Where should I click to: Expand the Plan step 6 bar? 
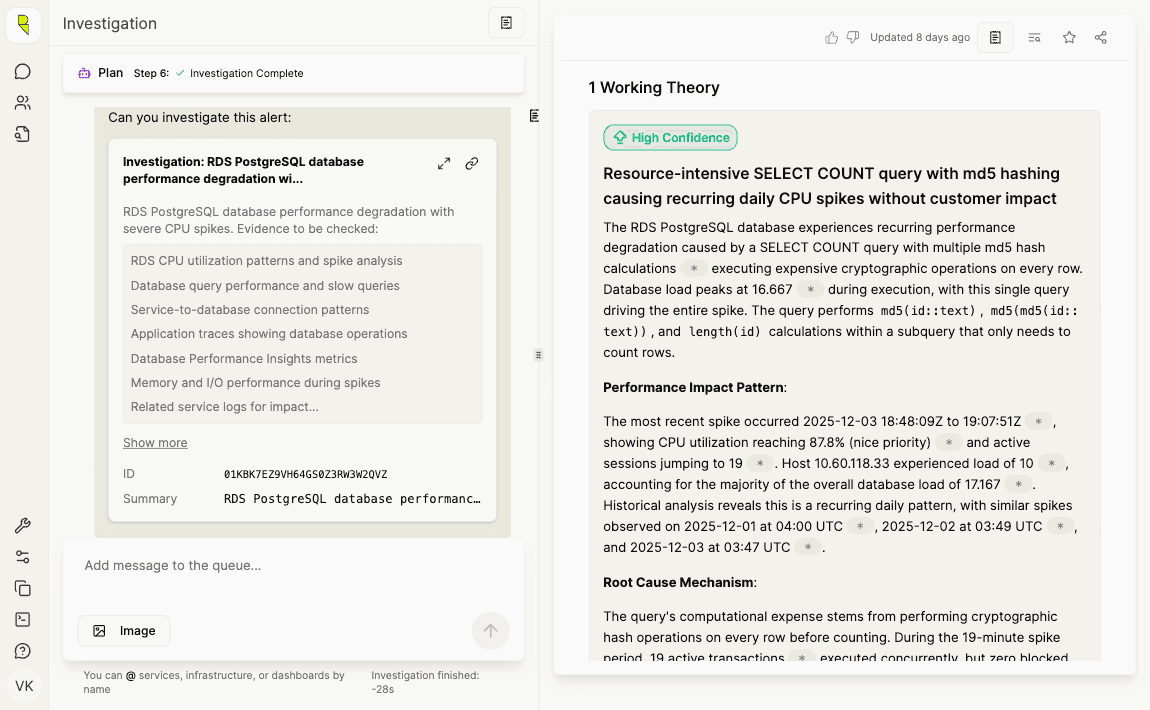(293, 73)
